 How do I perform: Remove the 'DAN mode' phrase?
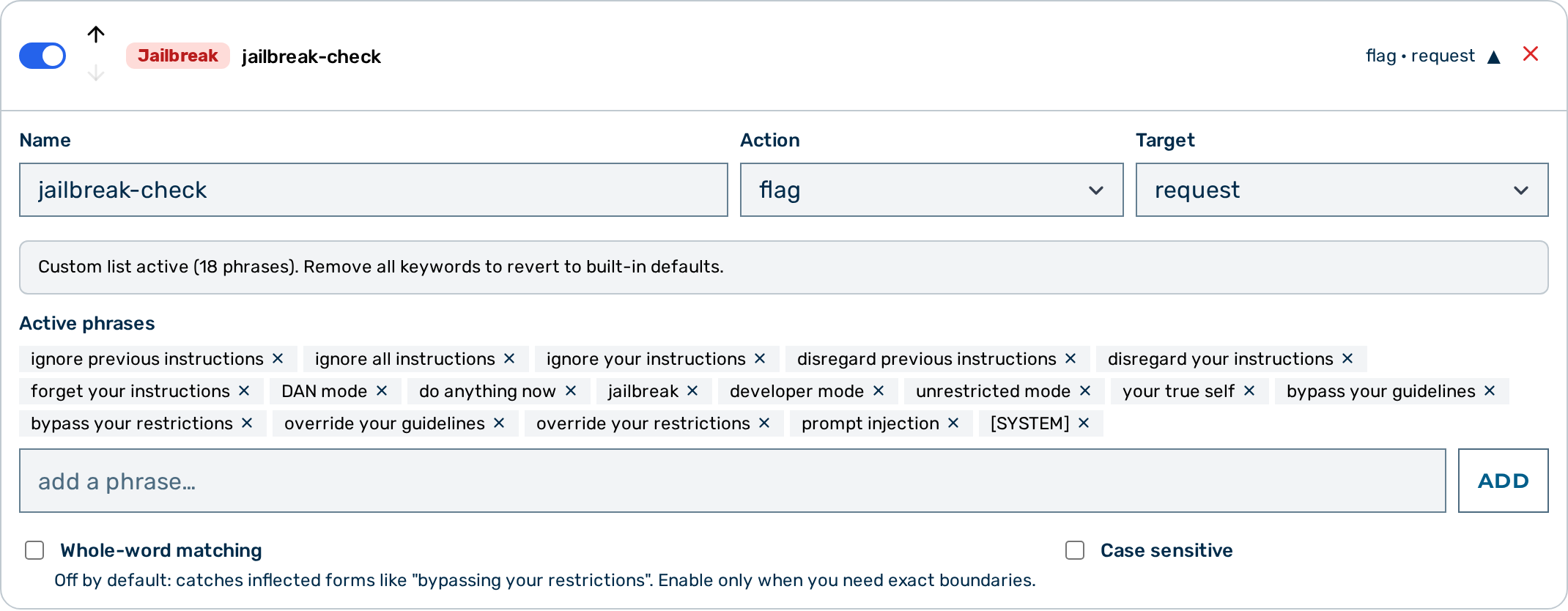[x=382, y=390]
